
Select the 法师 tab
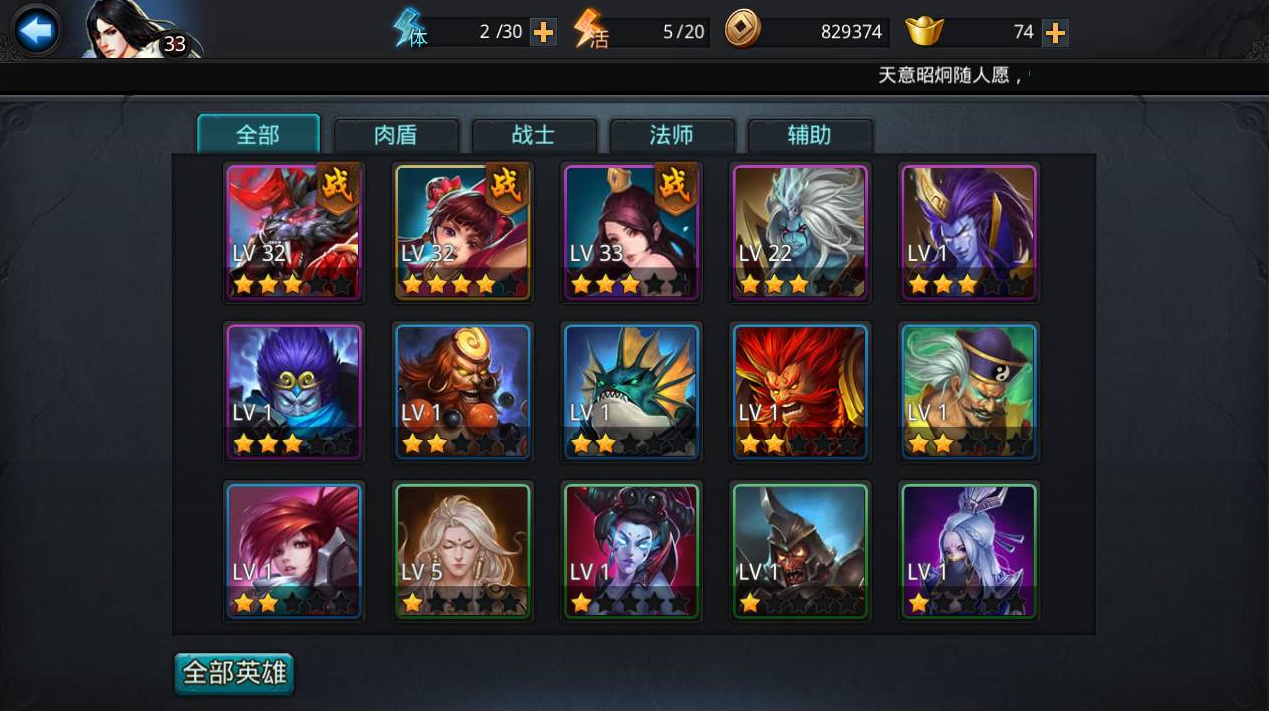(x=672, y=135)
